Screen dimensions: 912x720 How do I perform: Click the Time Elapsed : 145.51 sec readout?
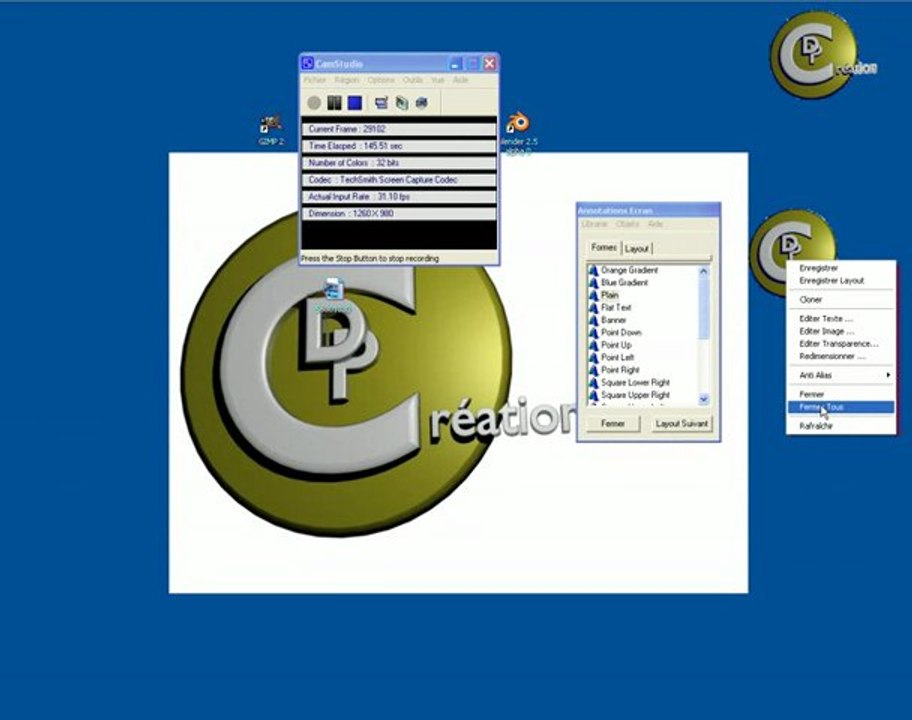click(x=399, y=146)
